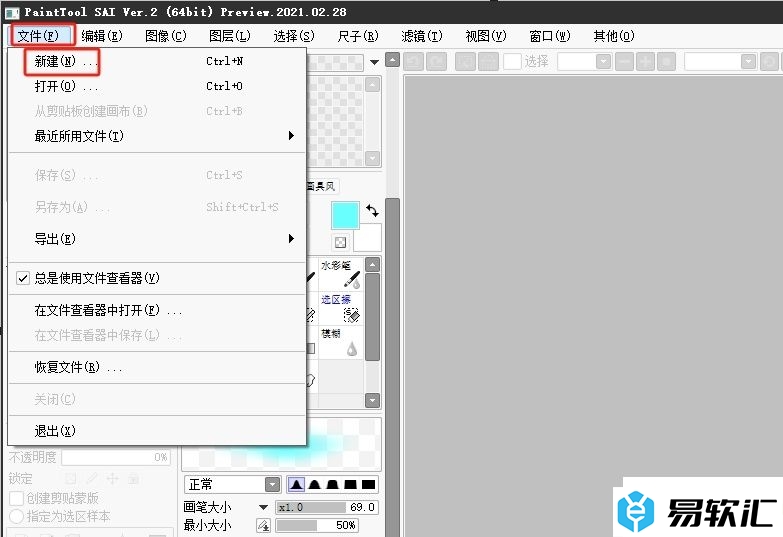Image resolution: width=783 pixels, height=537 pixels.
Task: Select the transparent color icon
Action: click(x=340, y=243)
